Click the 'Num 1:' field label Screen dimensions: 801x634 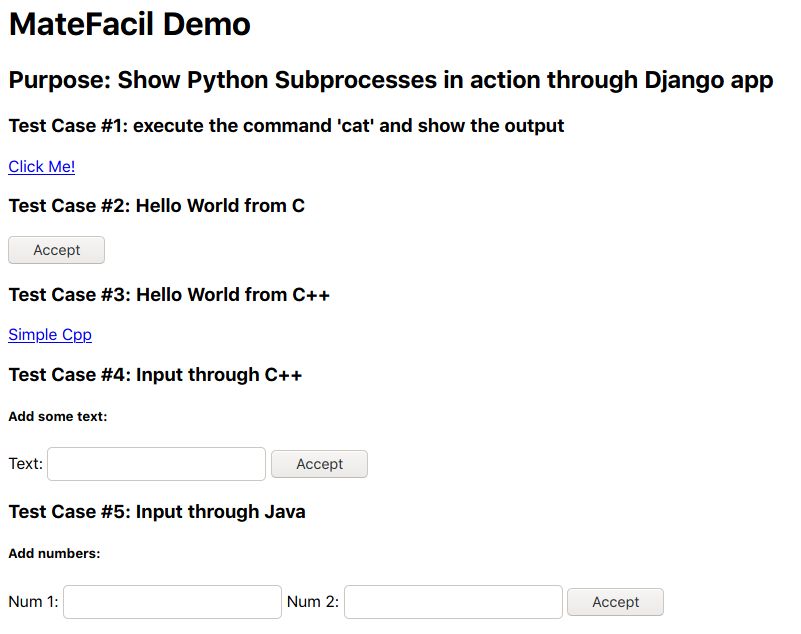(x=33, y=602)
